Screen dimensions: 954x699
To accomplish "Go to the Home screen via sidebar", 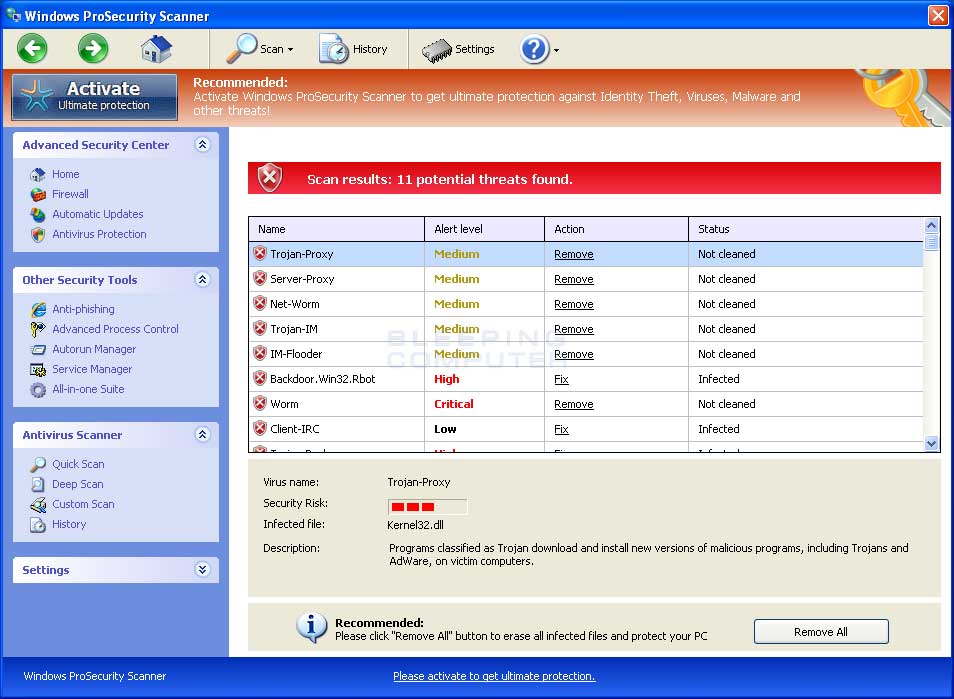I will pos(65,174).
